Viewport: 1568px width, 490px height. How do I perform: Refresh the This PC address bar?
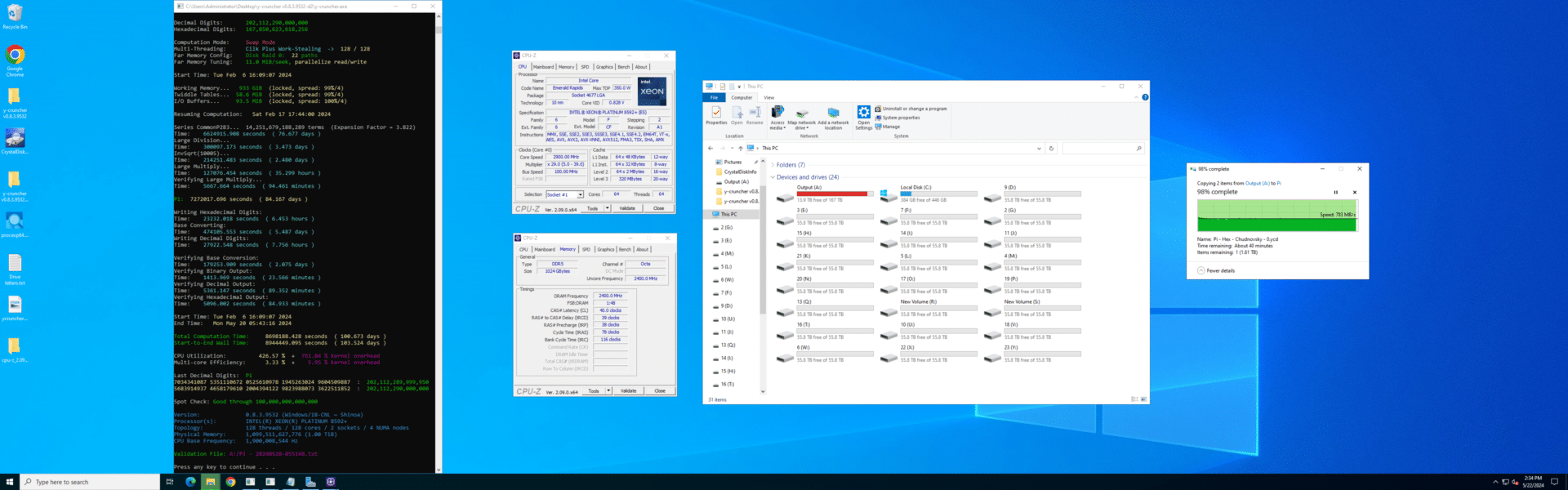1051,149
